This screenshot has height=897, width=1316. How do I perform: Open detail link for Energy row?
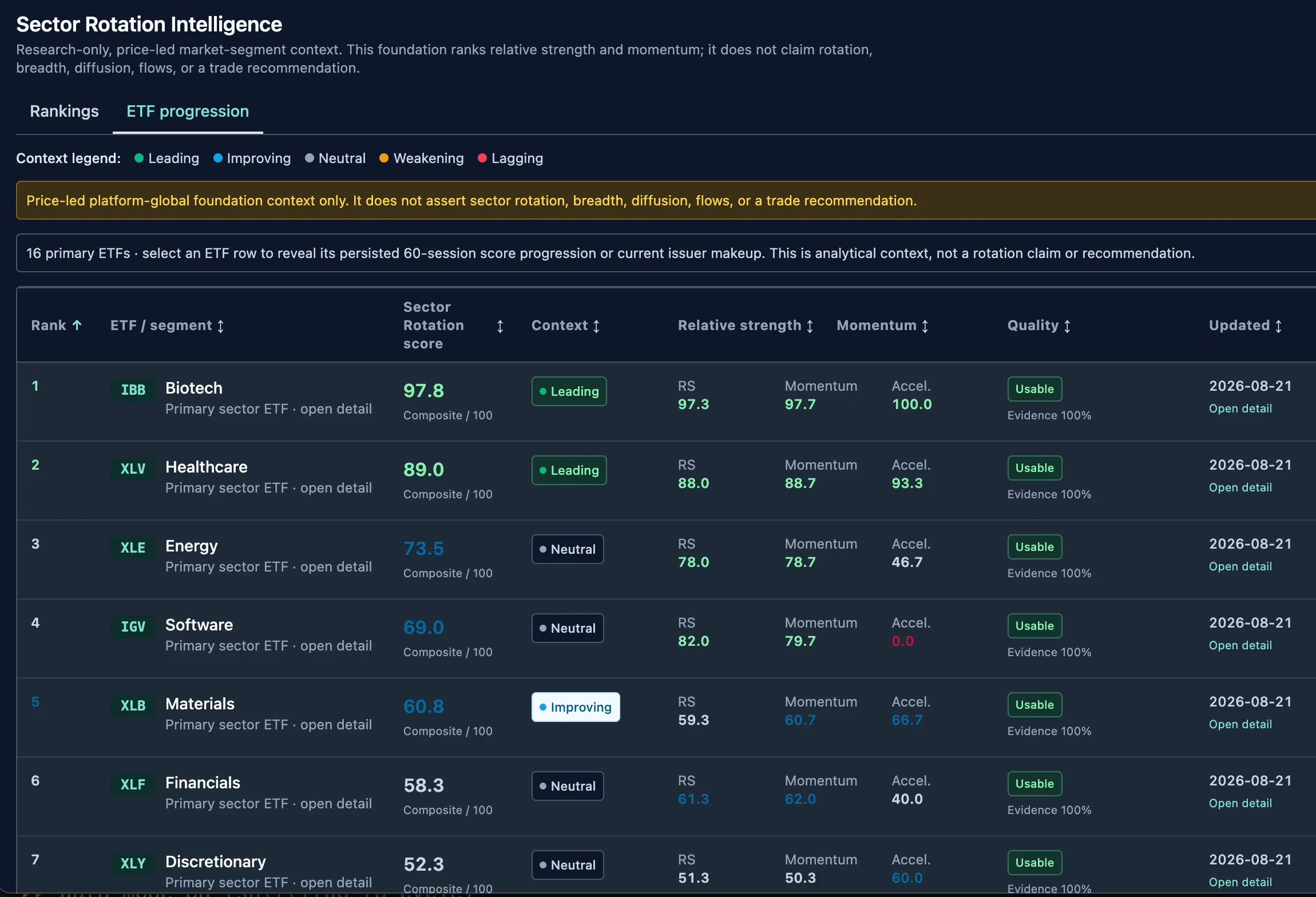(1240, 566)
